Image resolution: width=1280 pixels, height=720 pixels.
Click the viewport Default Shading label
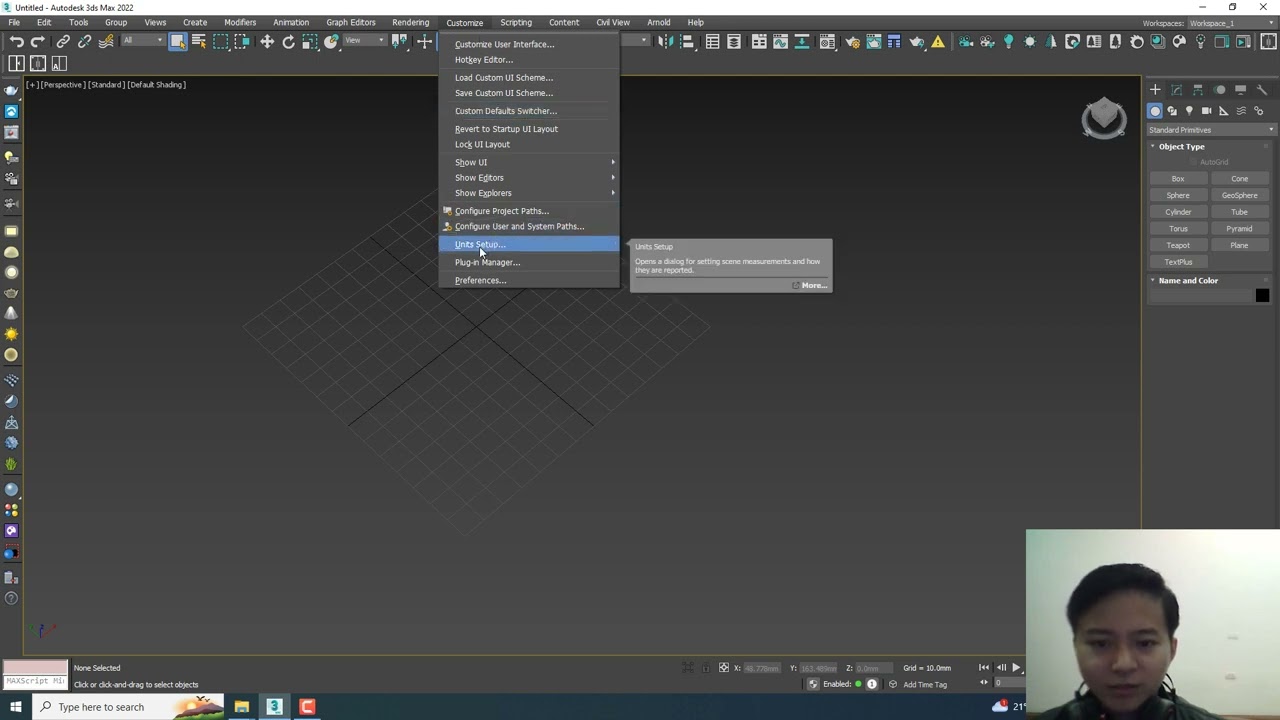[x=157, y=85]
